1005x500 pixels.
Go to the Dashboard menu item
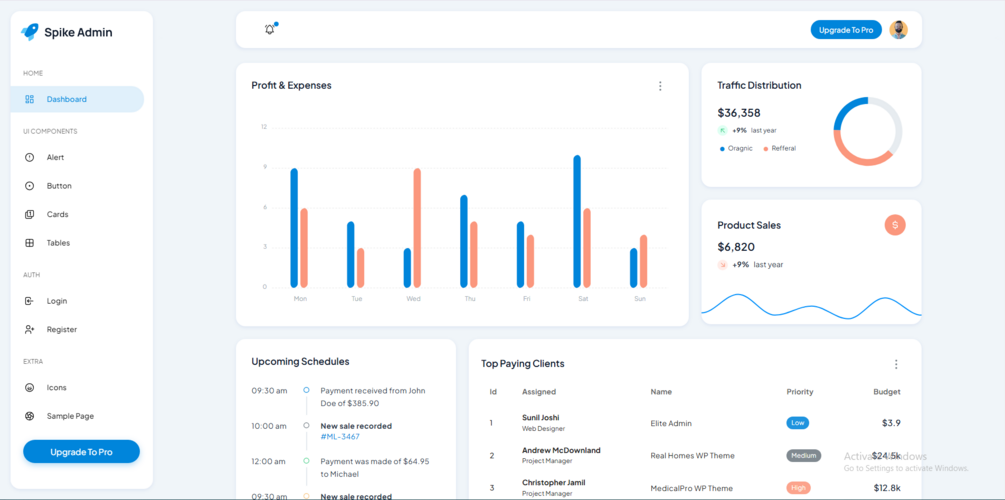click(x=77, y=99)
